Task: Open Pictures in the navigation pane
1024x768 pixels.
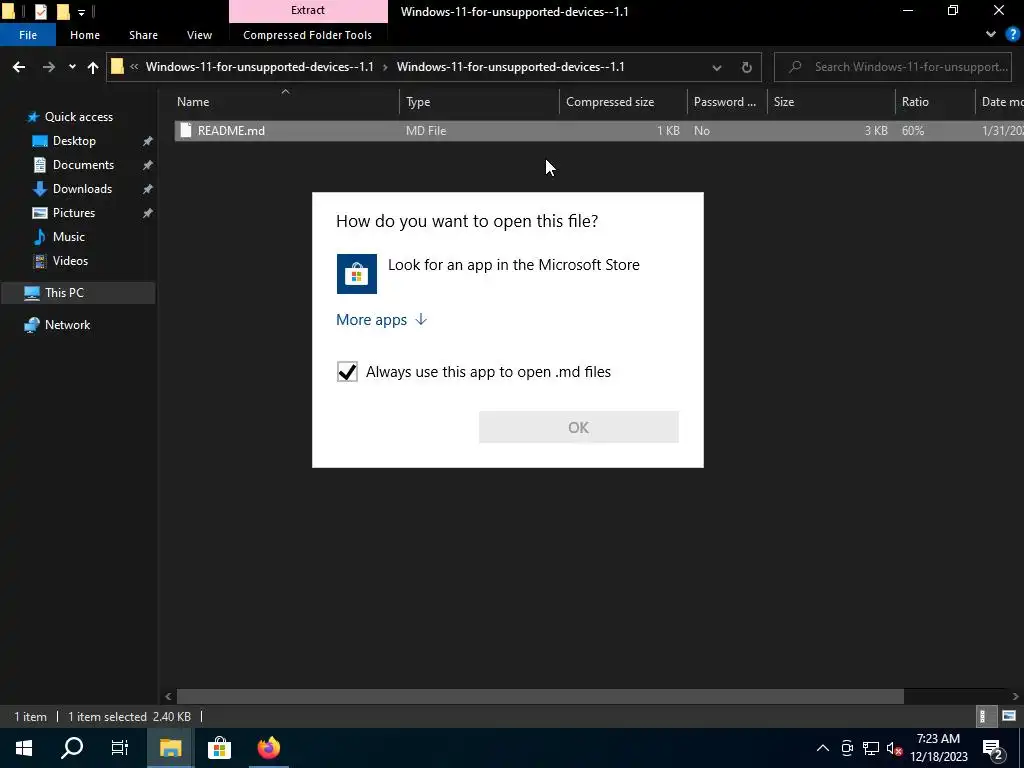Action: click(x=74, y=213)
